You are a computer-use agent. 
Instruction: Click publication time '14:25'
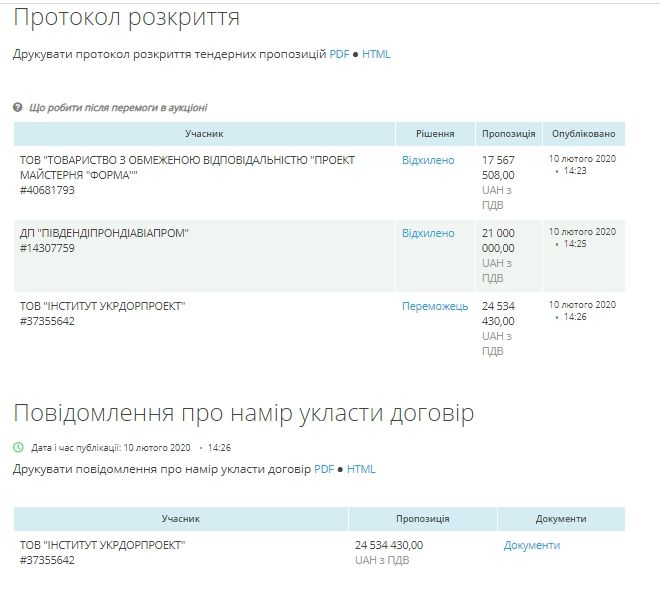575,244
